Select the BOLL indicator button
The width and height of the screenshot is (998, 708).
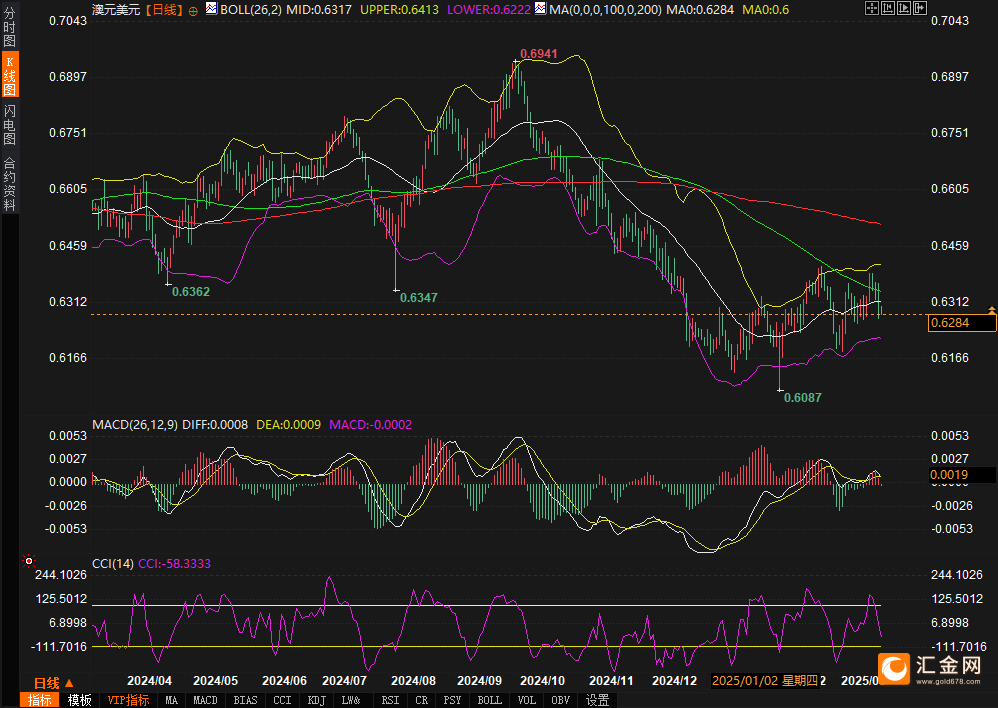(489, 700)
